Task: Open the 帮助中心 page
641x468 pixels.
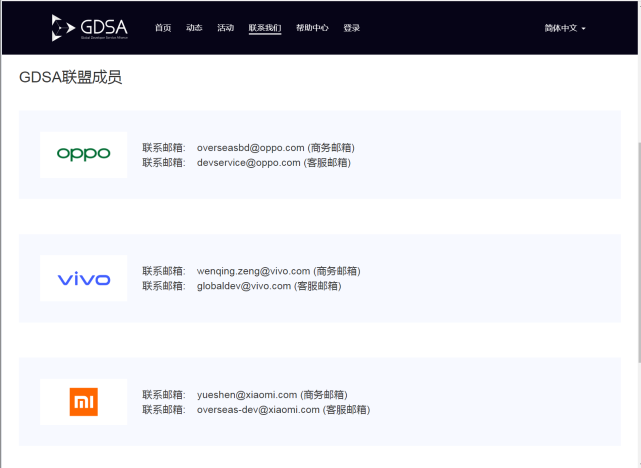Action: (312, 28)
